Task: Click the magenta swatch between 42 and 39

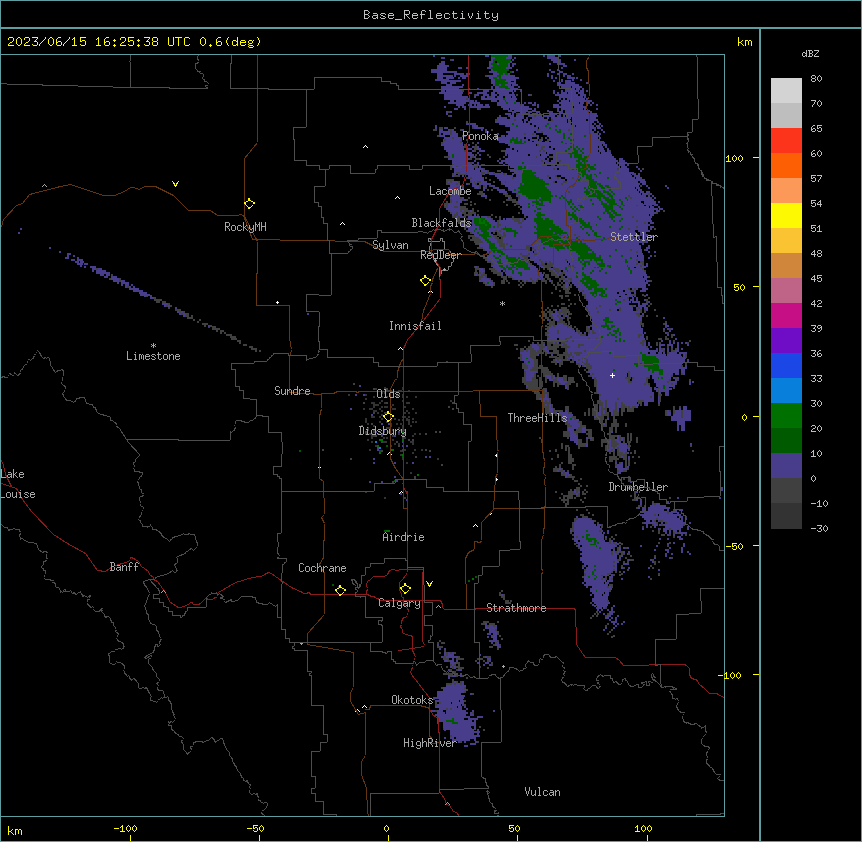Action: coord(786,315)
